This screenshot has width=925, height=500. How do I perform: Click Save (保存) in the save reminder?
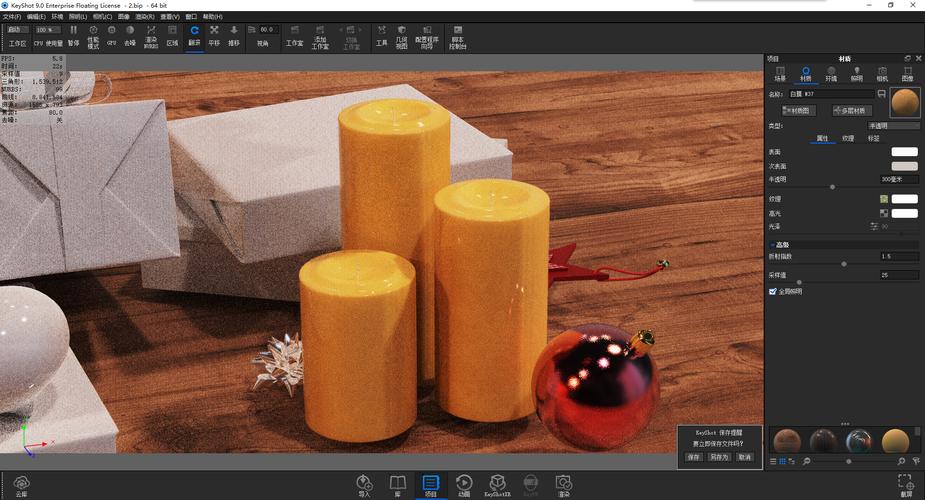[694, 457]
